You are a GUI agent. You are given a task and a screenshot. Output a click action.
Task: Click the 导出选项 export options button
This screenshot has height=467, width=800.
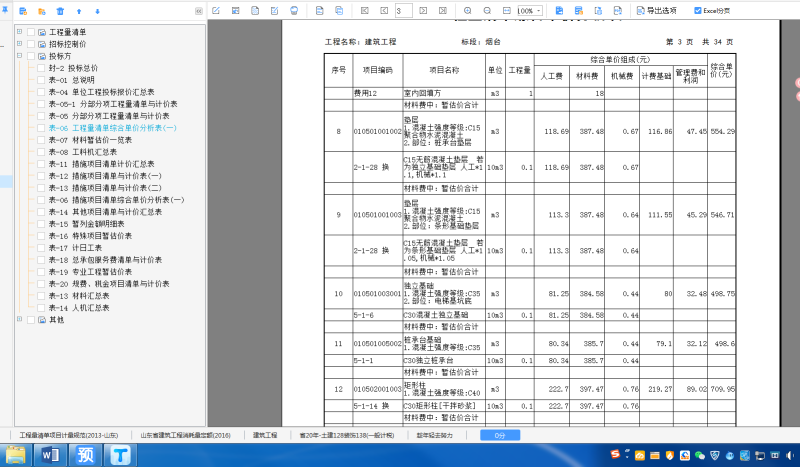[655, 10]
